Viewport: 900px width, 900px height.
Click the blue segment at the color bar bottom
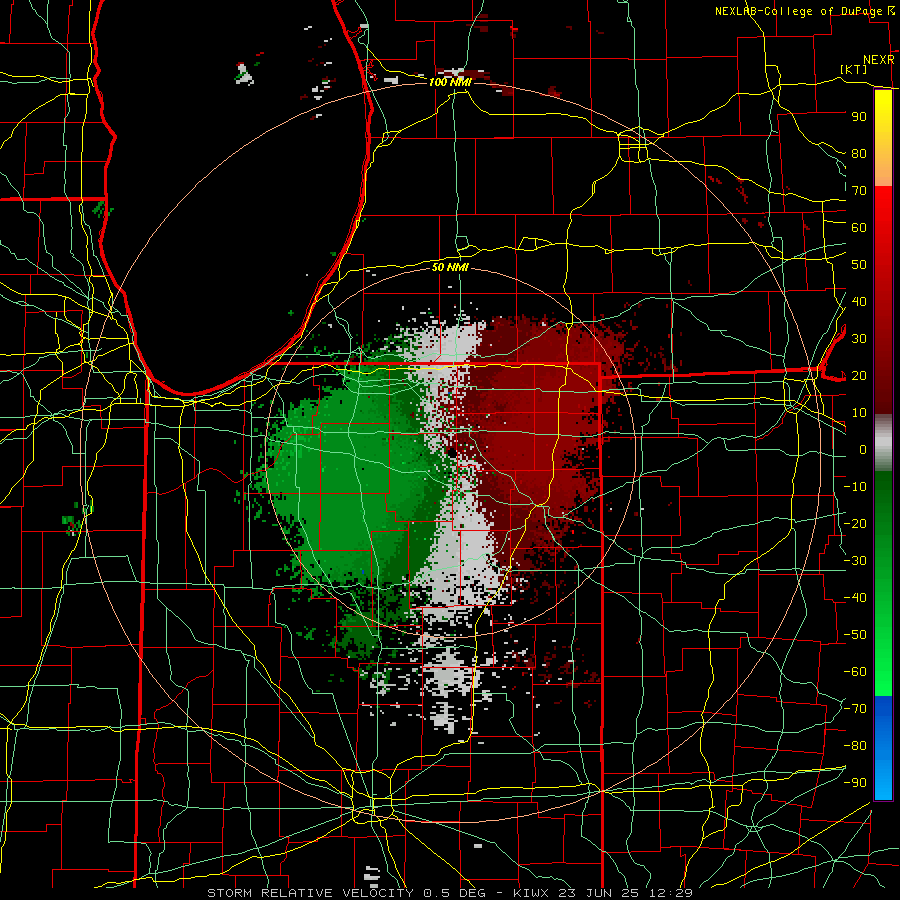coord(883,748)
